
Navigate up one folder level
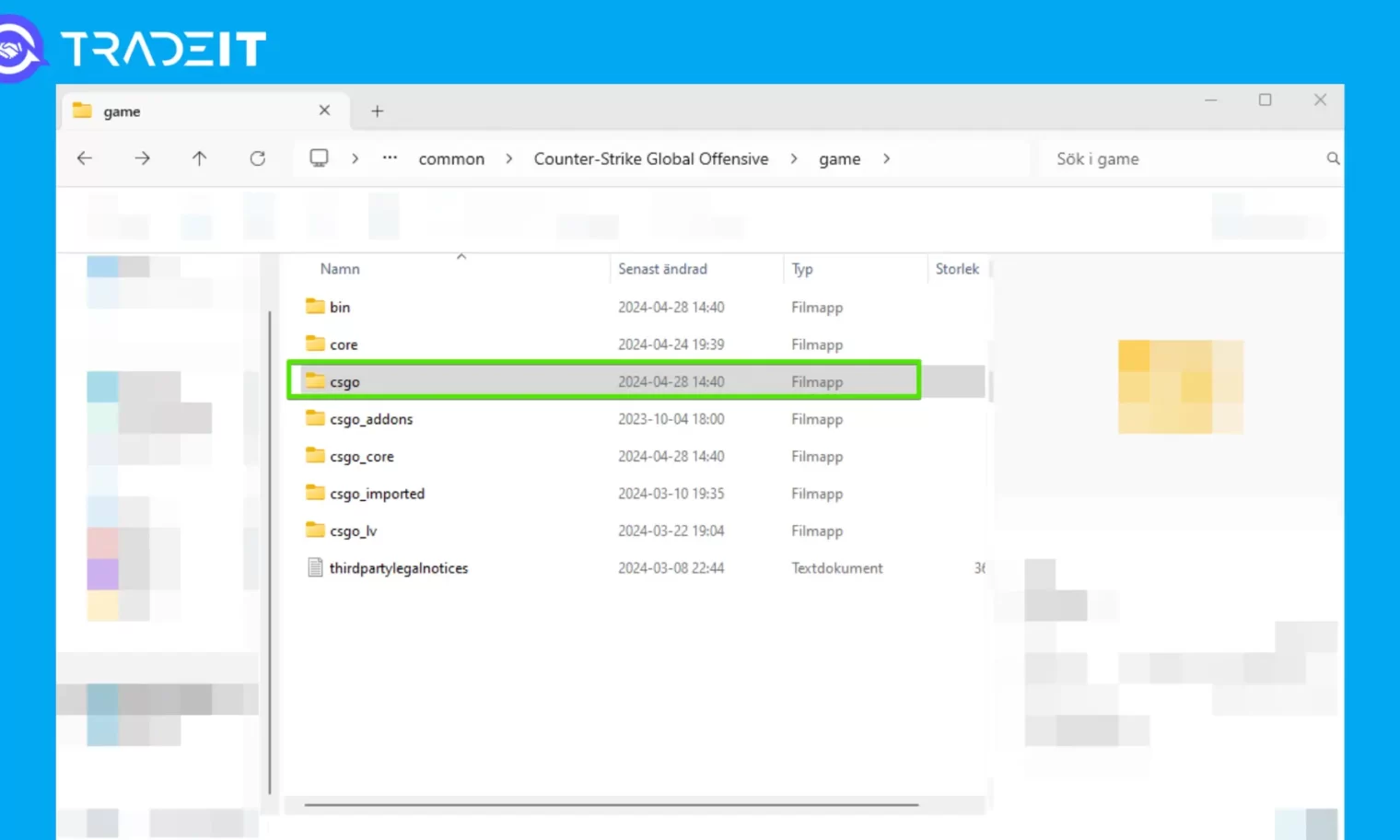click(x=199, y=158)
